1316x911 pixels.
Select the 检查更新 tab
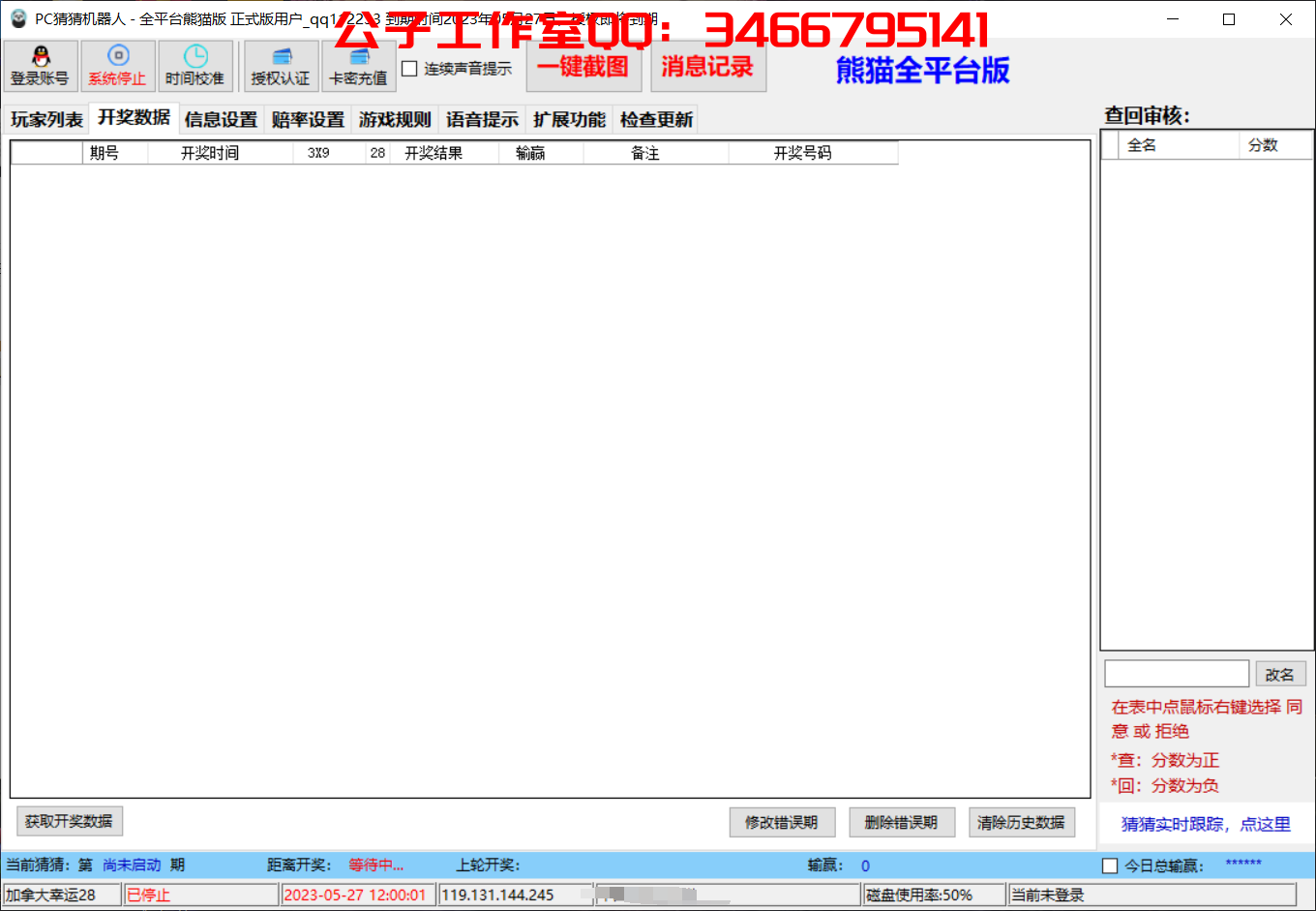pyautogui.click(x=656, y=120)
